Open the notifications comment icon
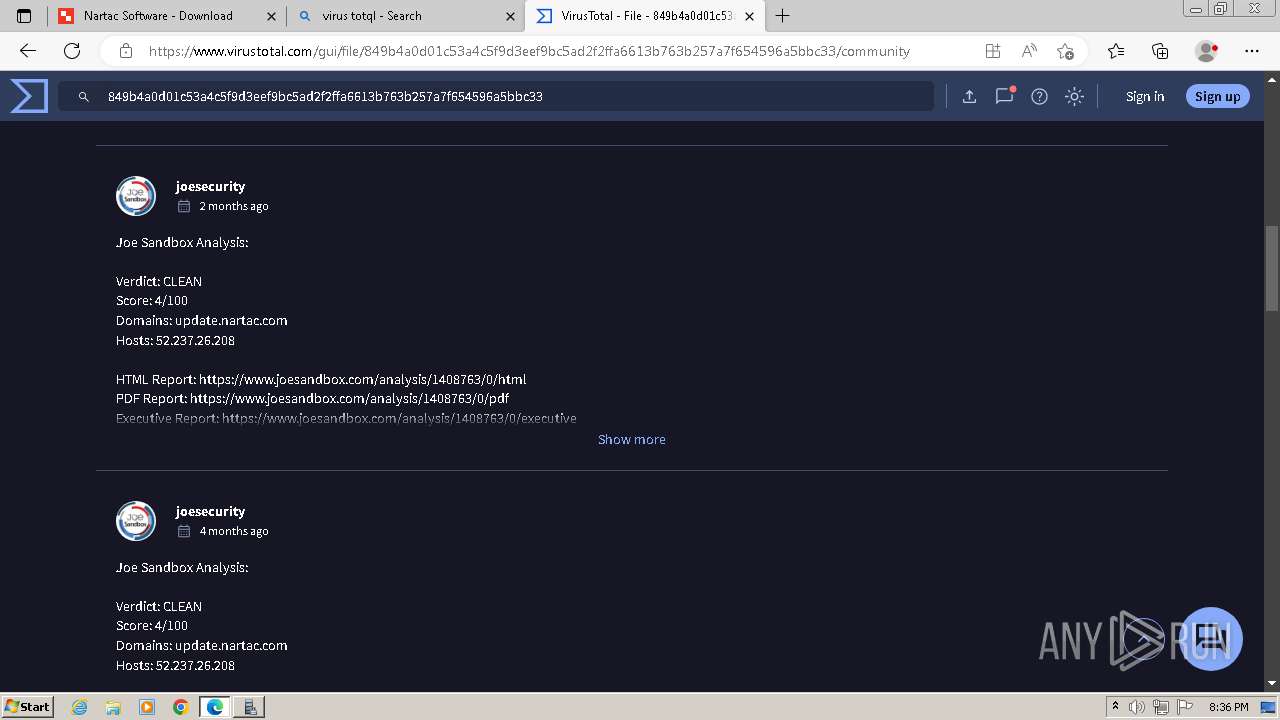This screenshot has width=1280, height=720. pos(1004,96)
